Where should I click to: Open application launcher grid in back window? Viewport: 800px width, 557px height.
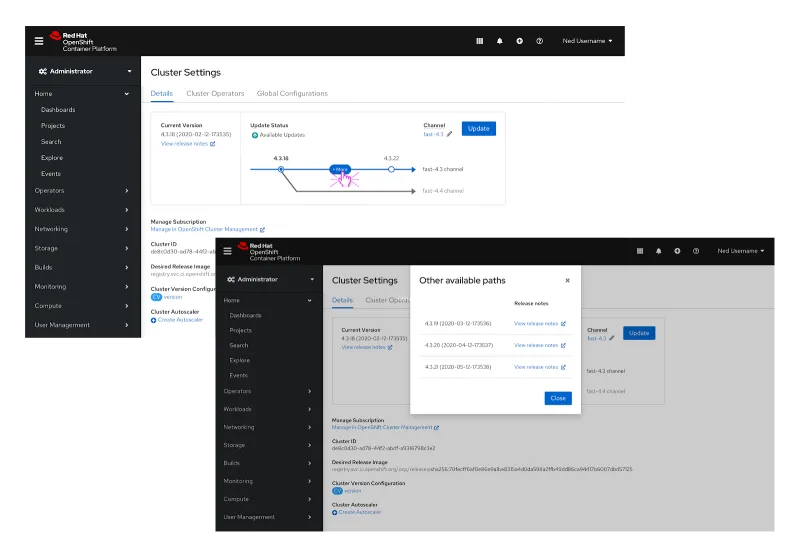tap(480, 41)
